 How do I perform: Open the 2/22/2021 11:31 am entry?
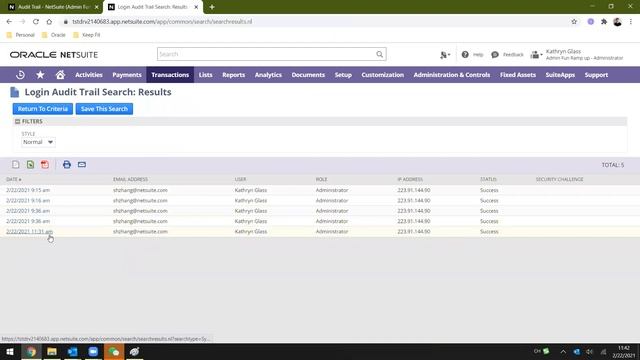tap(29, 231)
